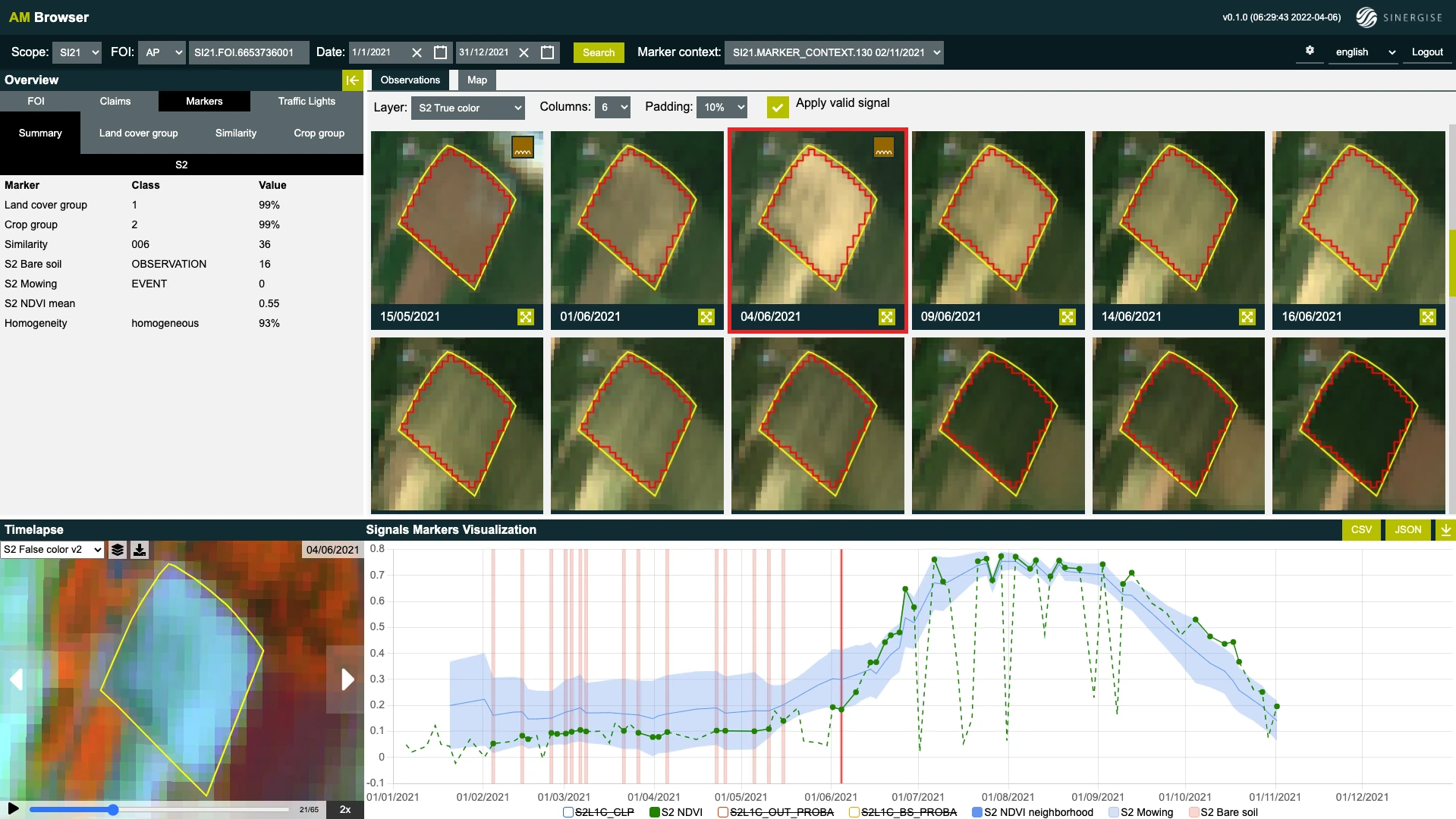This screenshot has height=819, width=1456.
Task: Toggle S2 Bare soil legend series
Action: tap(1193, 812)
